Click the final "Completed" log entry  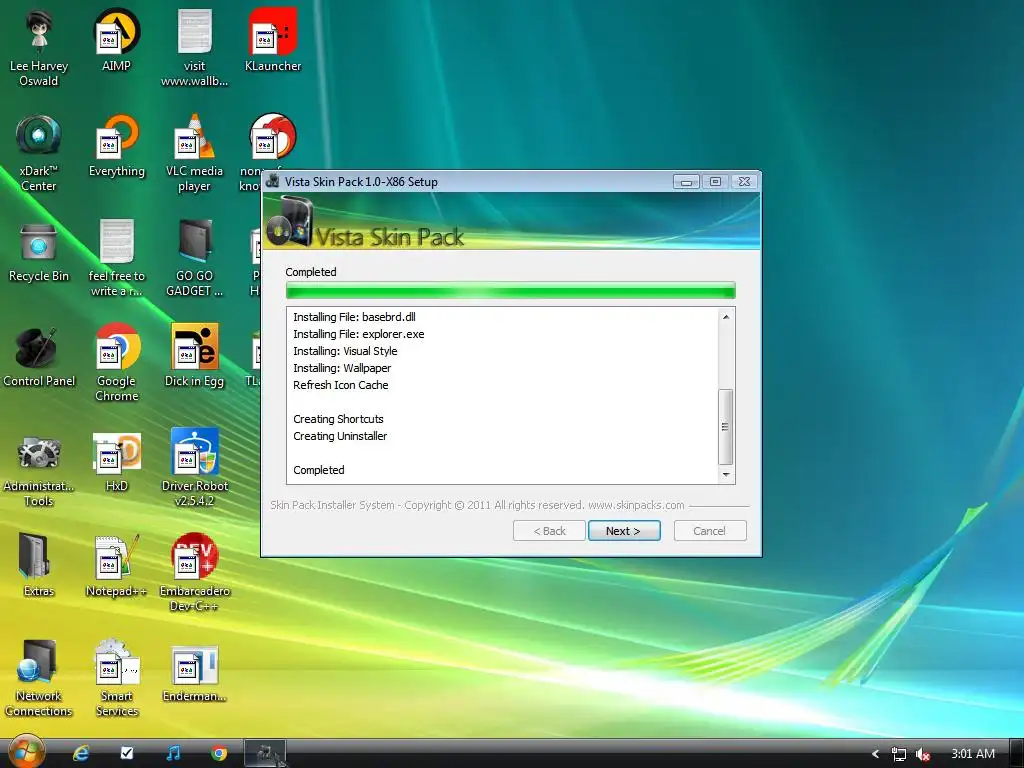pyautogui.click(x=319, y=470)
